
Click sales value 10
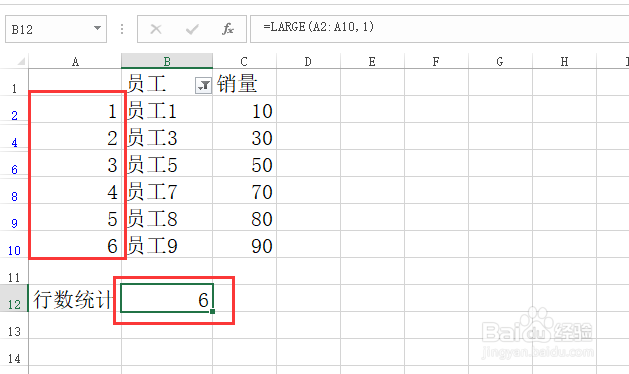point(244,110)
